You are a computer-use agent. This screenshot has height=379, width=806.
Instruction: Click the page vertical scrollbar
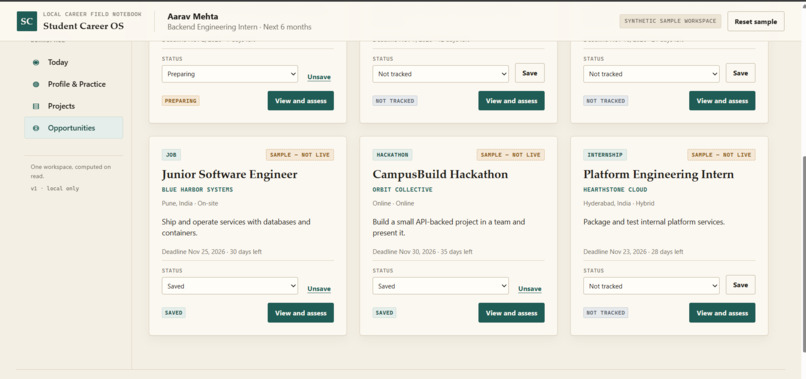[803, 254]
